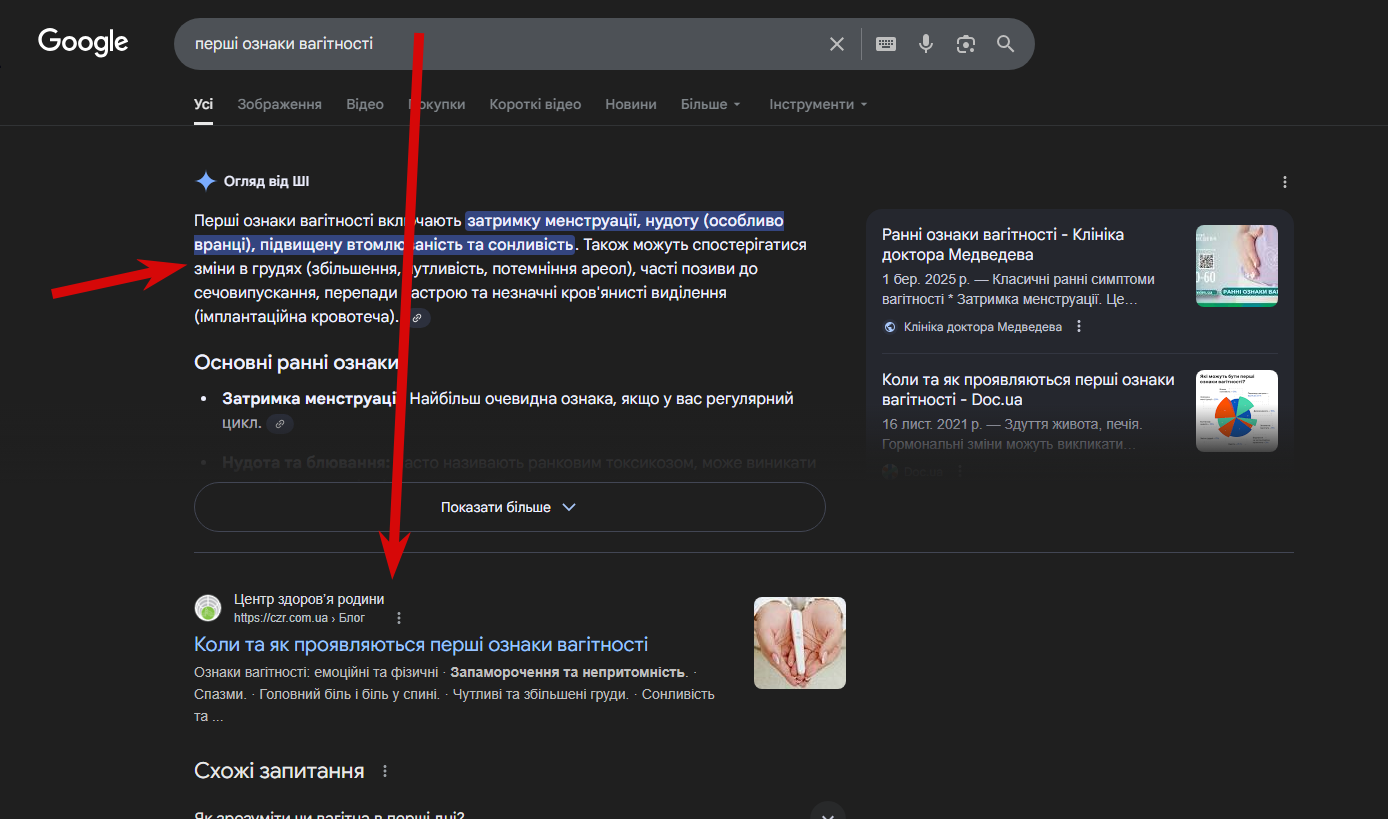This screenshot has width=1388, height=819.
Task: Click the AI sparkle icon near Огляд від ШІ
Action: [x=205, y=181]
